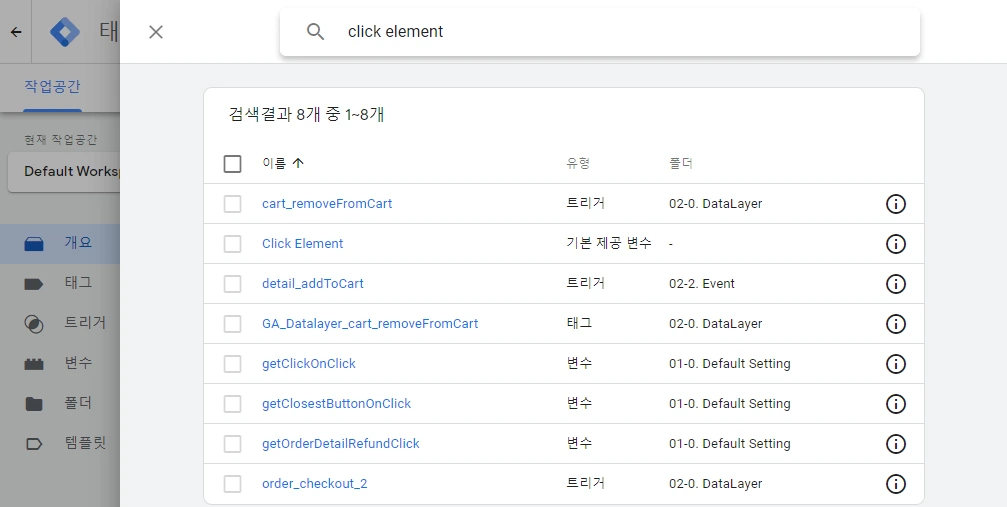1007x507 pixels.
Task: Go back using the top-left arrow
Action: (x=16, y=32)
